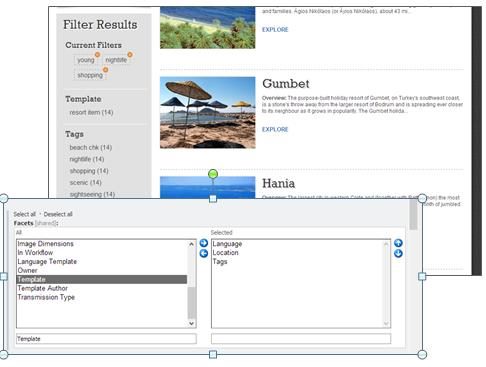
Task: Move selected facet right with blue arrow
Action: click(204, 243)
